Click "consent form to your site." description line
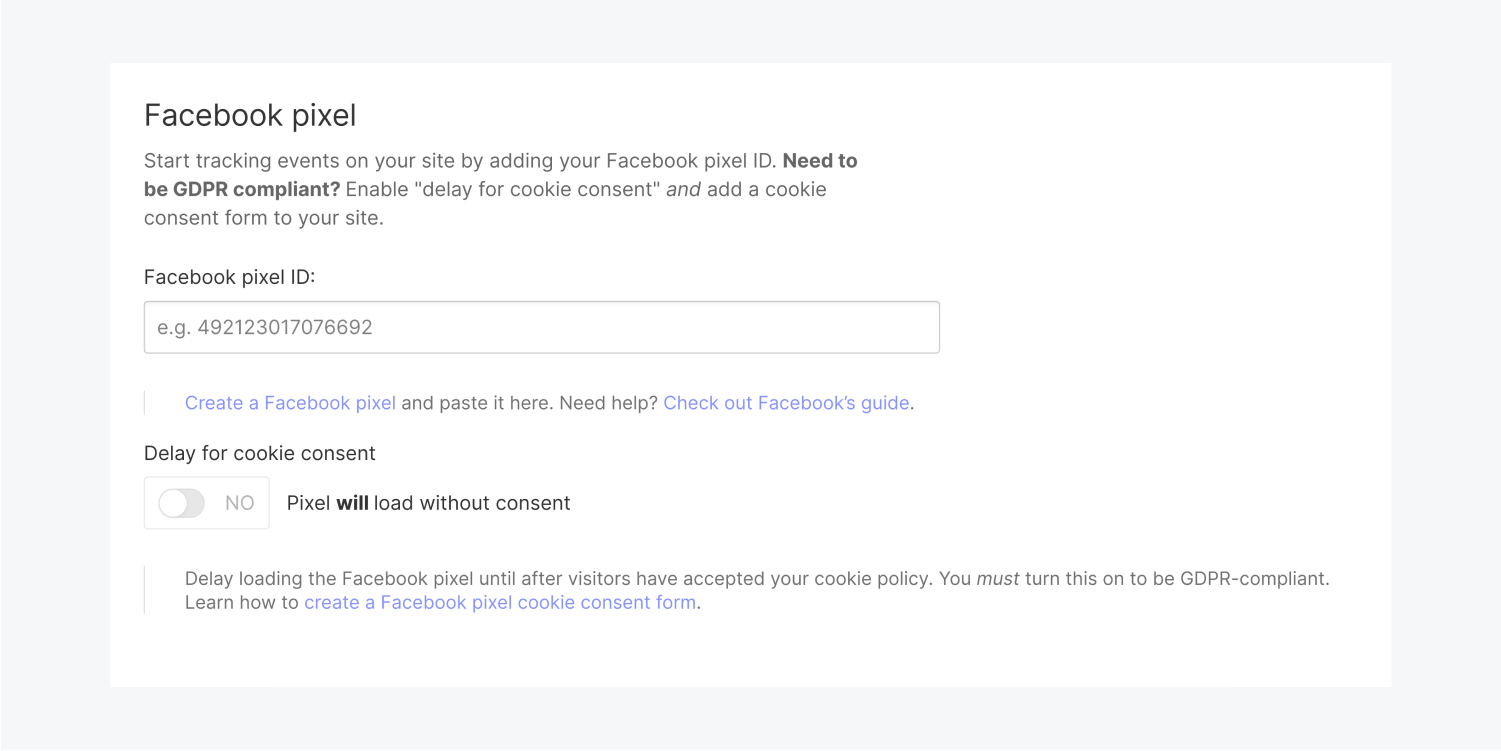This screenshot has width=1501, height=751. pos(264,218)
